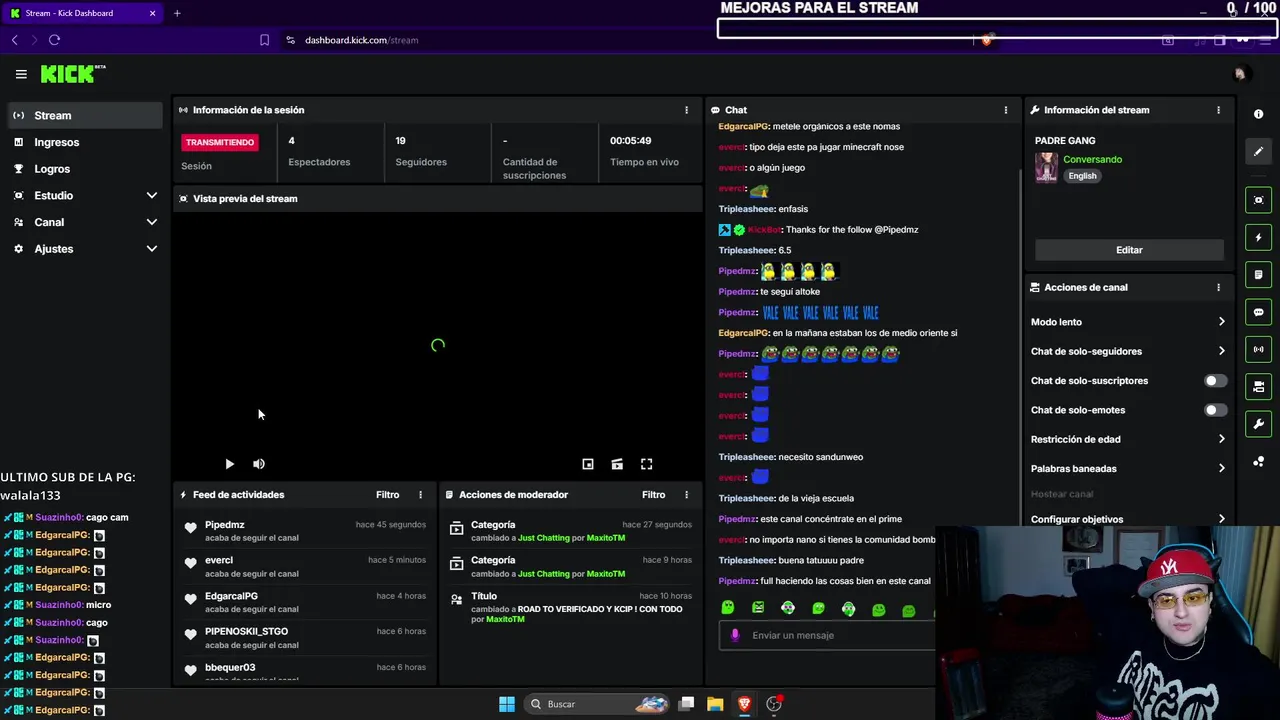Image resolution: width=1280 pixels, height=720 pixels.
Task: Click the Conversando category label
Action: [1092, 159]
